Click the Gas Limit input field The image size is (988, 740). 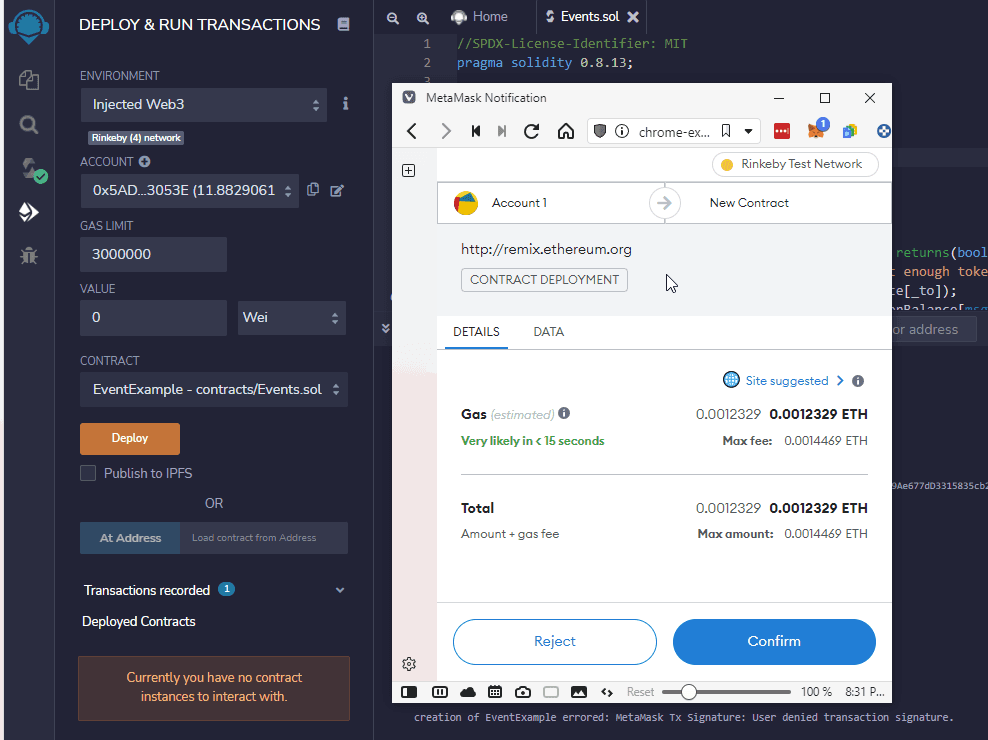coord(153,255)
